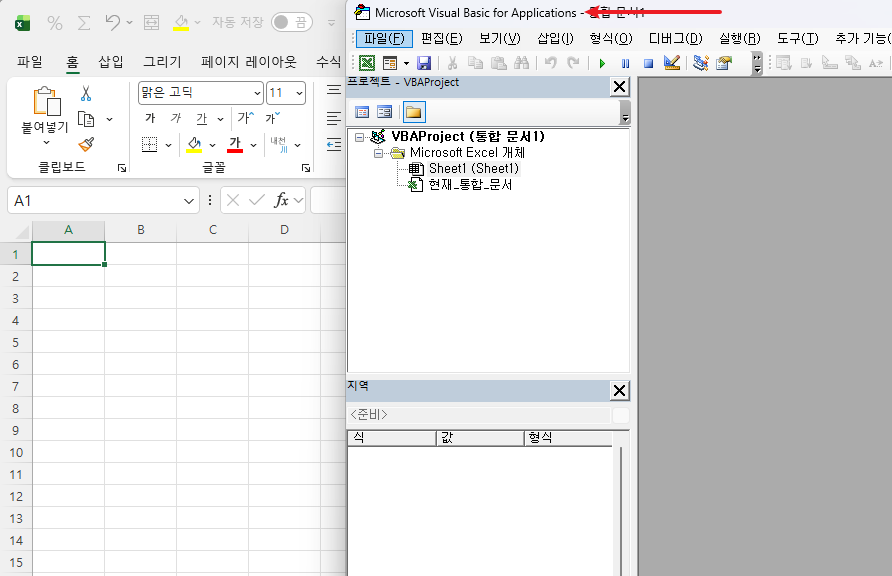The height and width of the screenshot is (576, 892).
Task: Open the Project Explorer toolbar icon
Action: pos(701,63)
